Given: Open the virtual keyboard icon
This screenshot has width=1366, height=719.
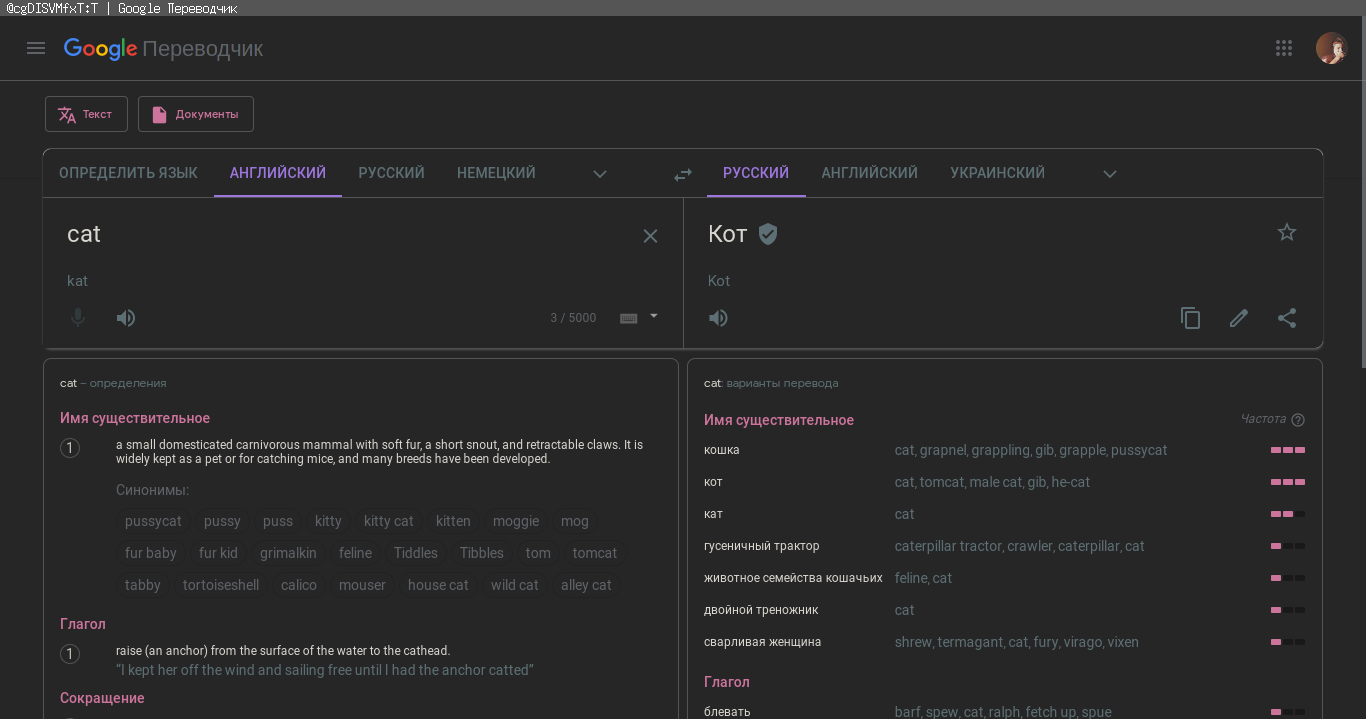Looking at the screenshot, I should coord(629,318).
